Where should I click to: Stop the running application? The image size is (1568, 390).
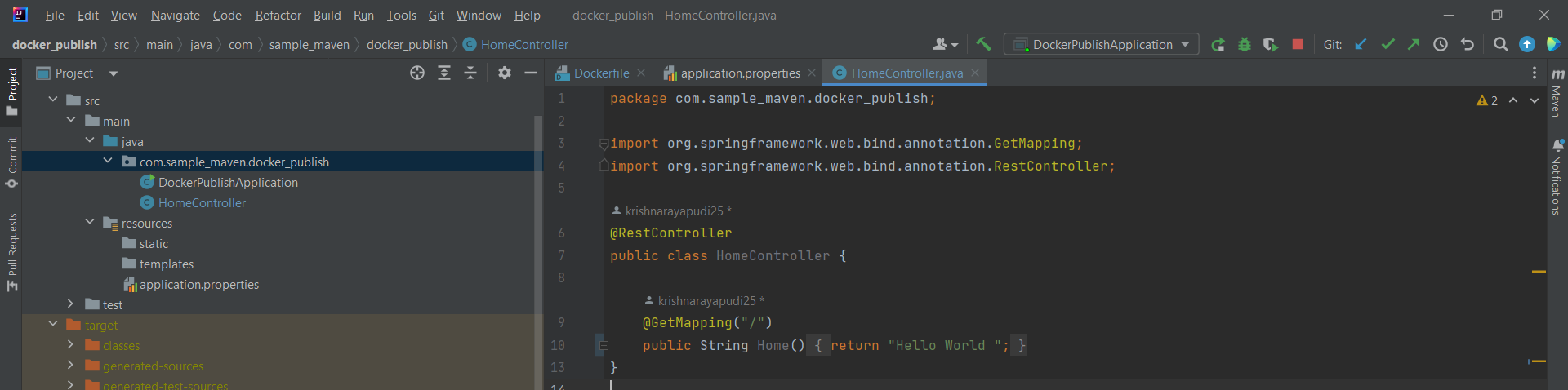(1298, 44)
